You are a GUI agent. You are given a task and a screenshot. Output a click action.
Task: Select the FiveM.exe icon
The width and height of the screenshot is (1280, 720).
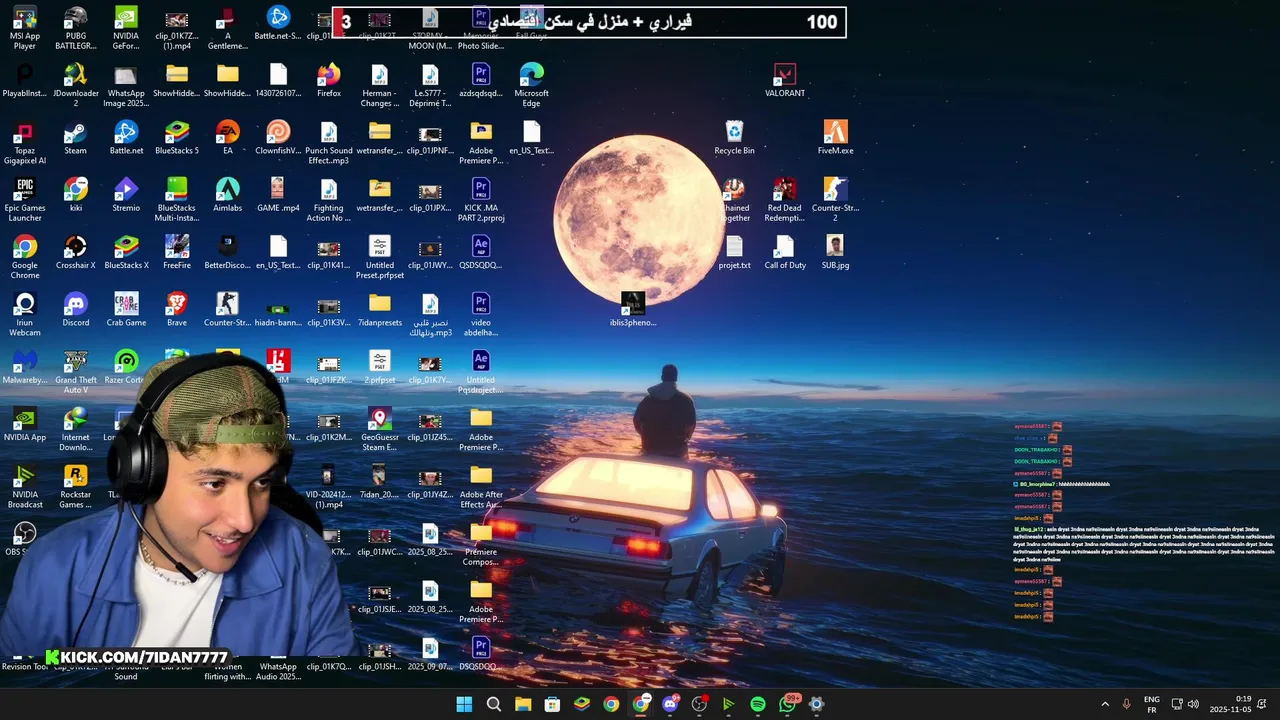click(x=835, y=138)
